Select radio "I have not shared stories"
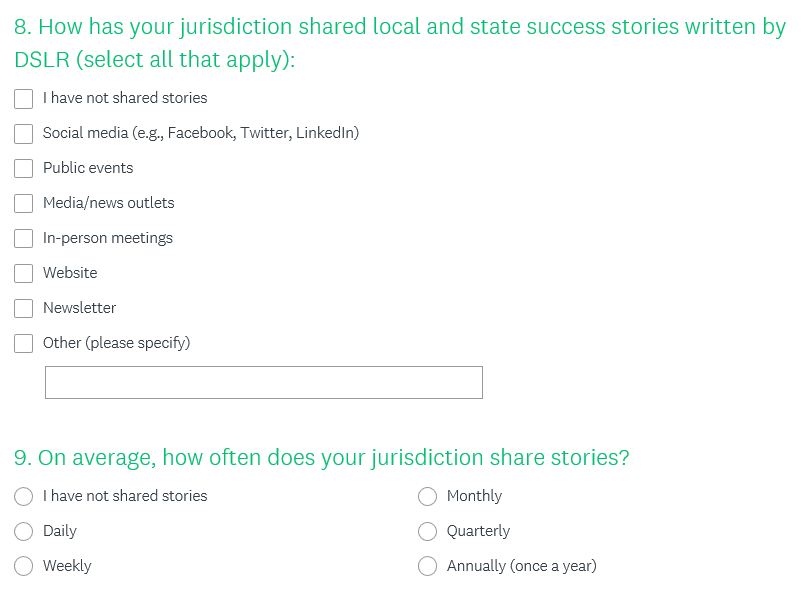Viewport: 801px width, 599px height. click(x=24, y=497)
